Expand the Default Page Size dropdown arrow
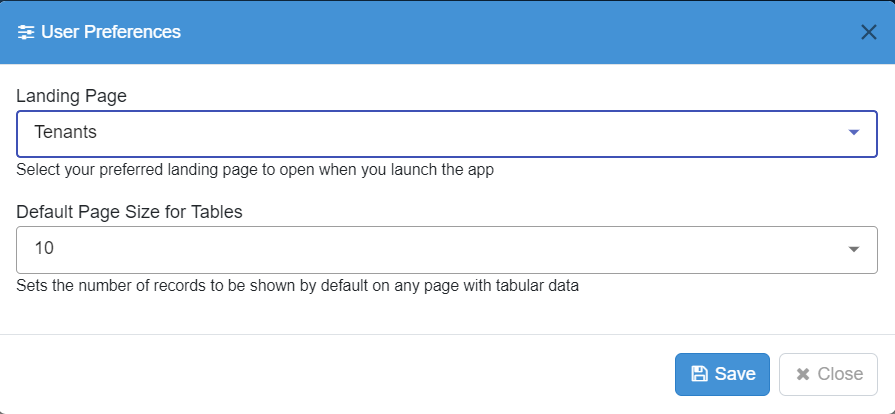The image size is (895, 414). (x=853, y=250)
